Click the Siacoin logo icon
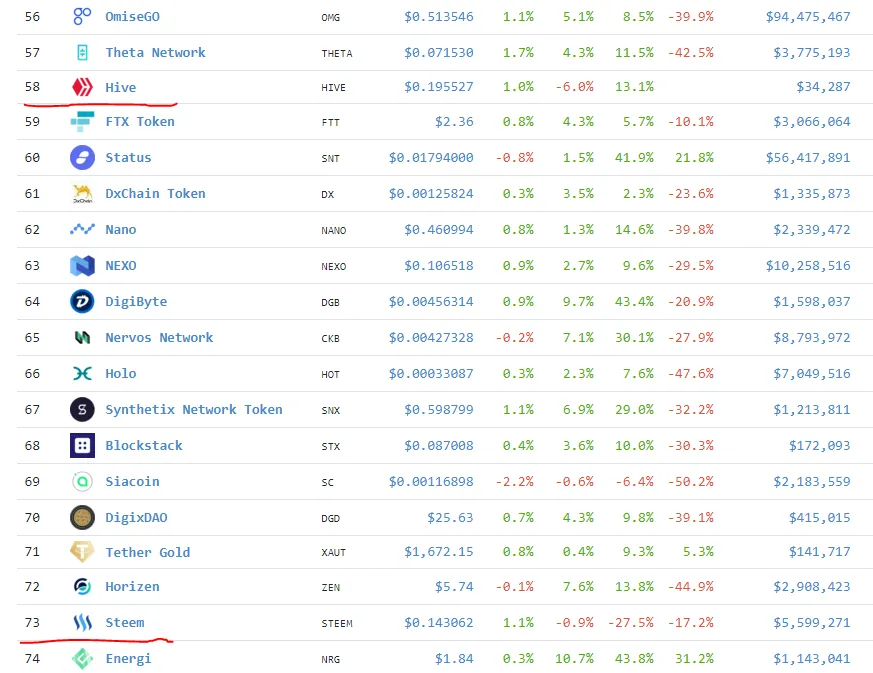Viewport: 873px width, 673px height. [x=82, y=482]
